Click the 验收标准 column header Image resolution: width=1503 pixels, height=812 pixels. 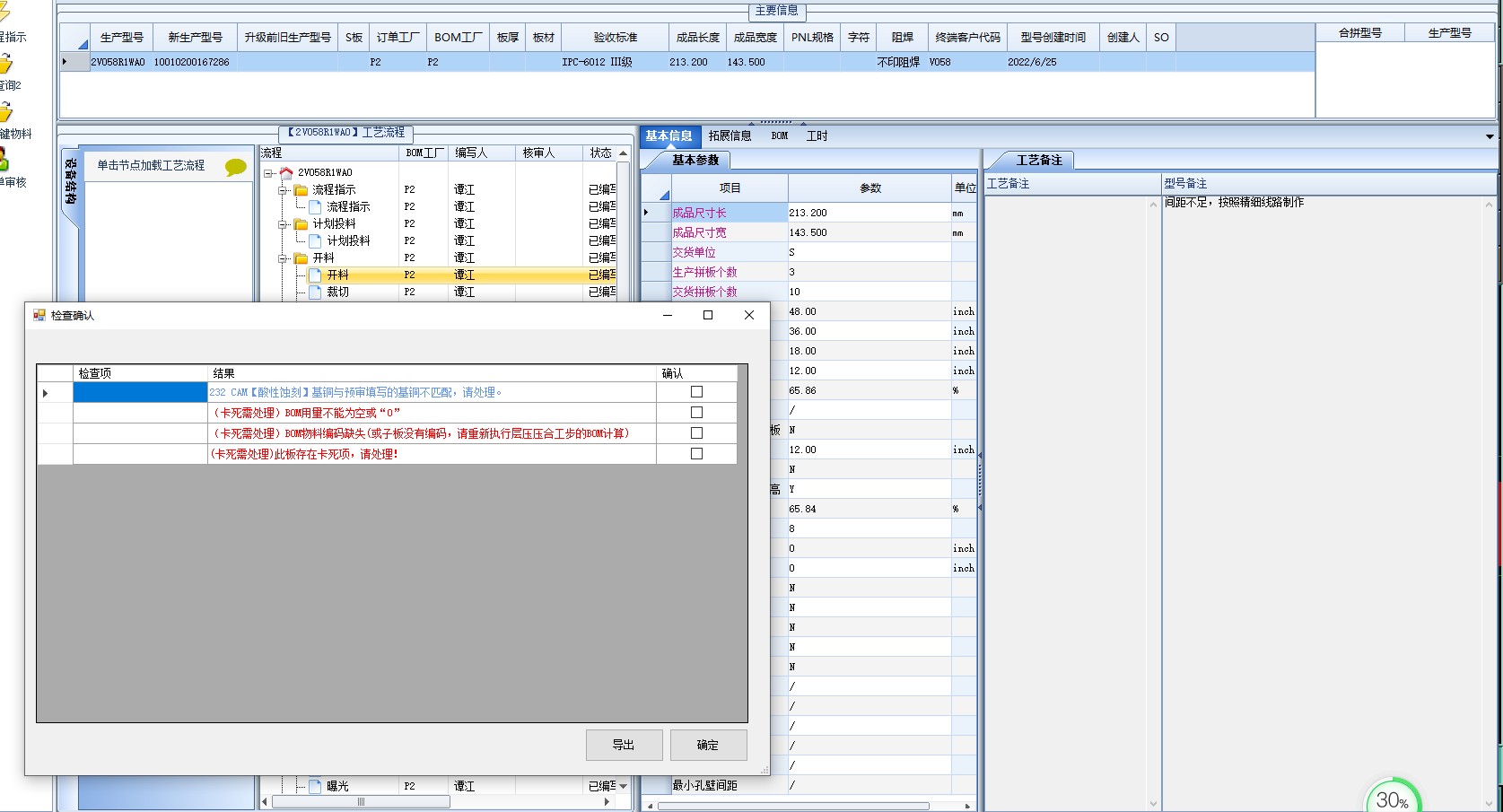[615, 38]
